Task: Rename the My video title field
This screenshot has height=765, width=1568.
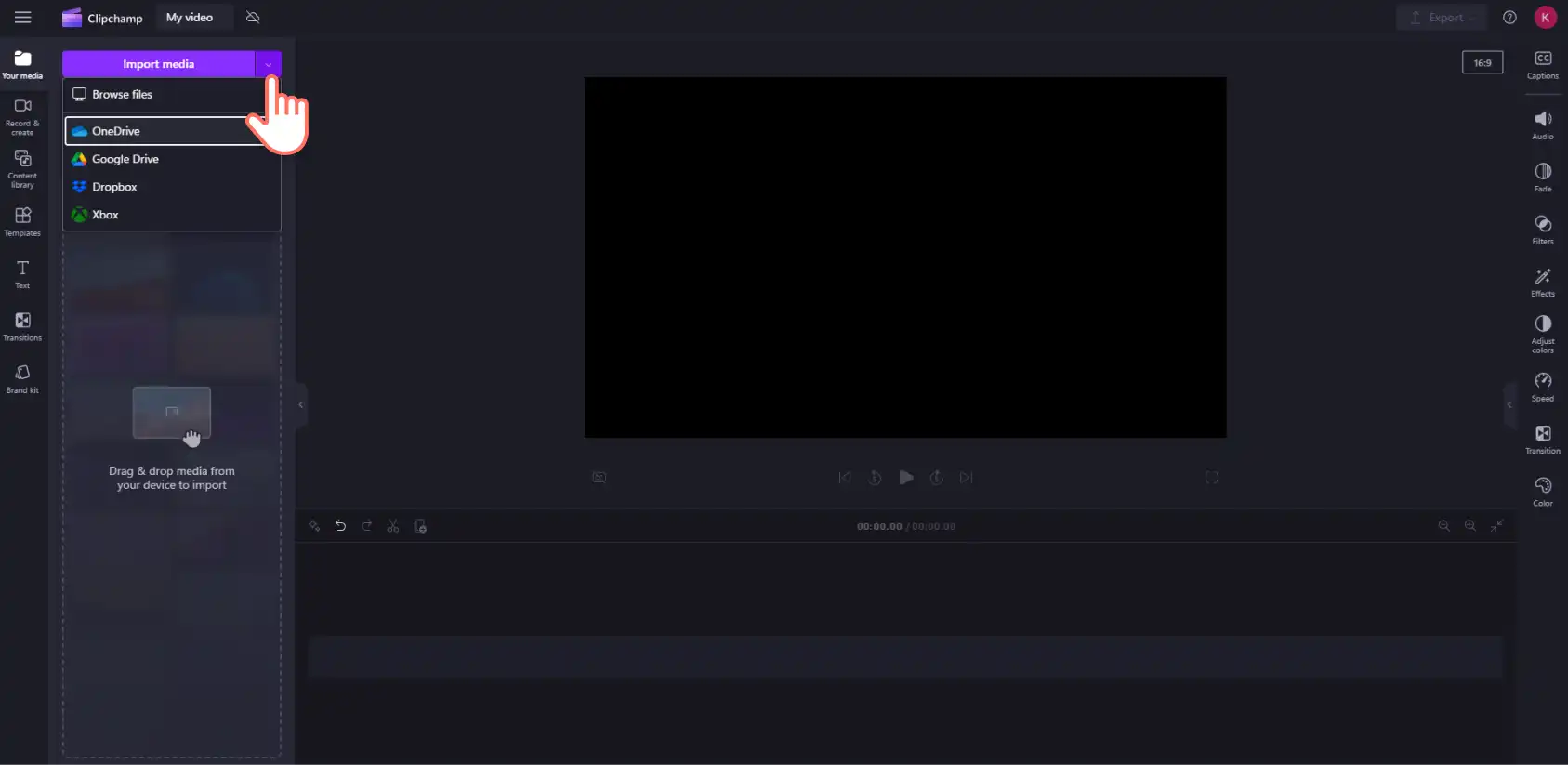Action: click(x=190, y=18)
